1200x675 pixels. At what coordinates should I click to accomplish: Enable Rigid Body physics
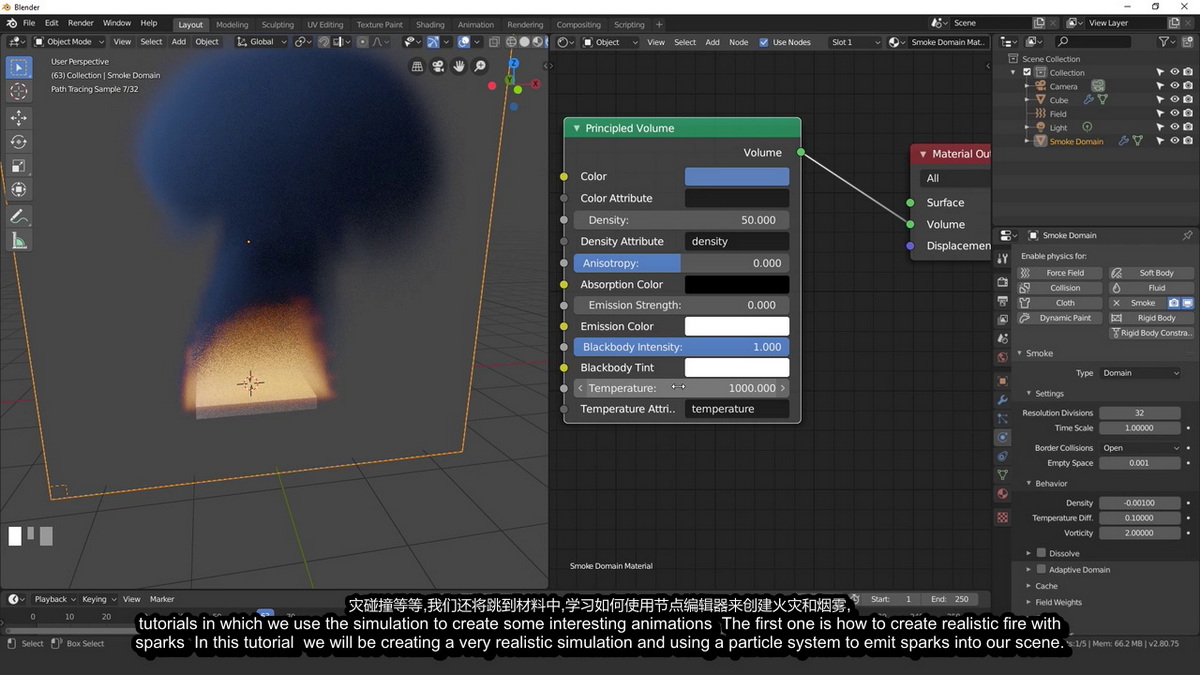1150,318
